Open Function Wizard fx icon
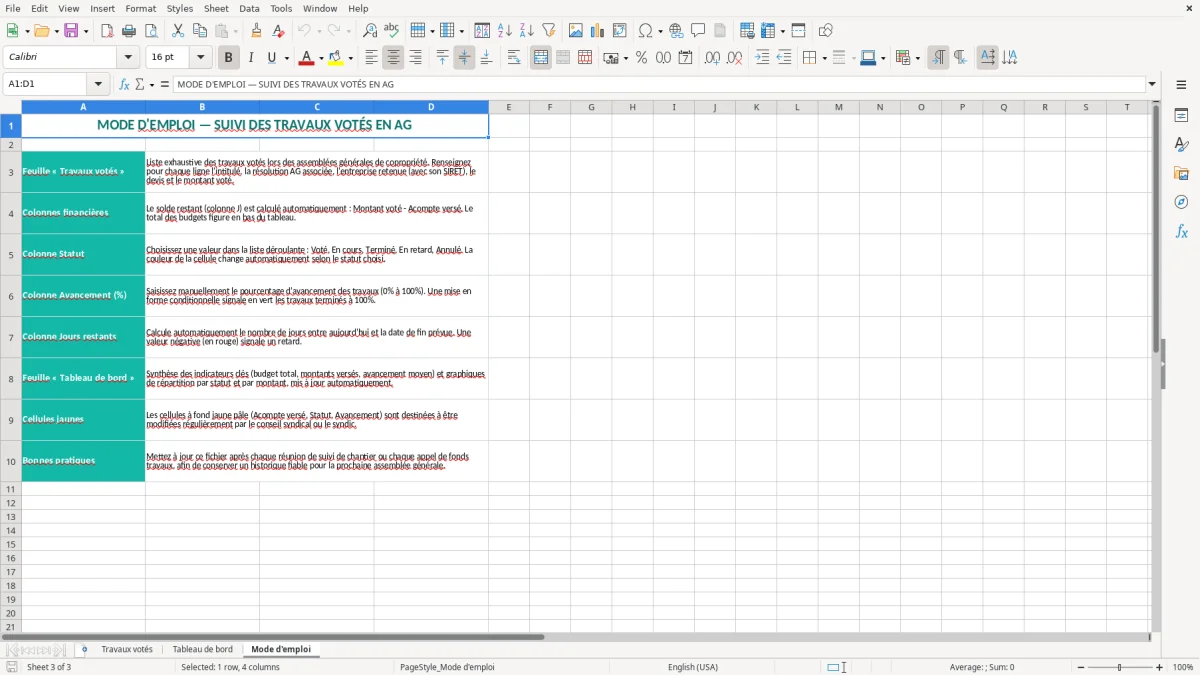 (x=124, y=85)
